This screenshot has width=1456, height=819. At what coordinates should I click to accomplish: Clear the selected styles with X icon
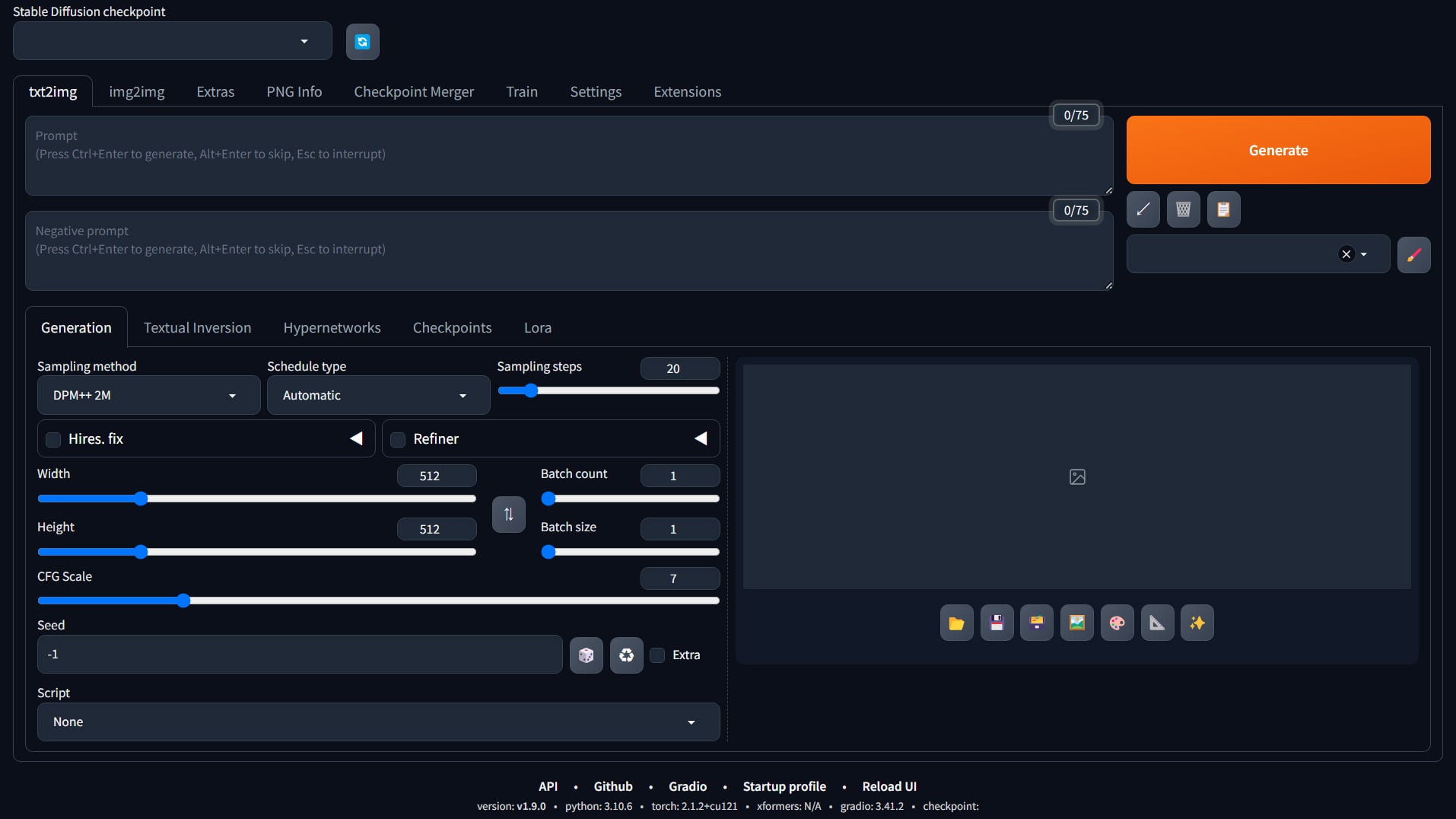click(1346, 254)
